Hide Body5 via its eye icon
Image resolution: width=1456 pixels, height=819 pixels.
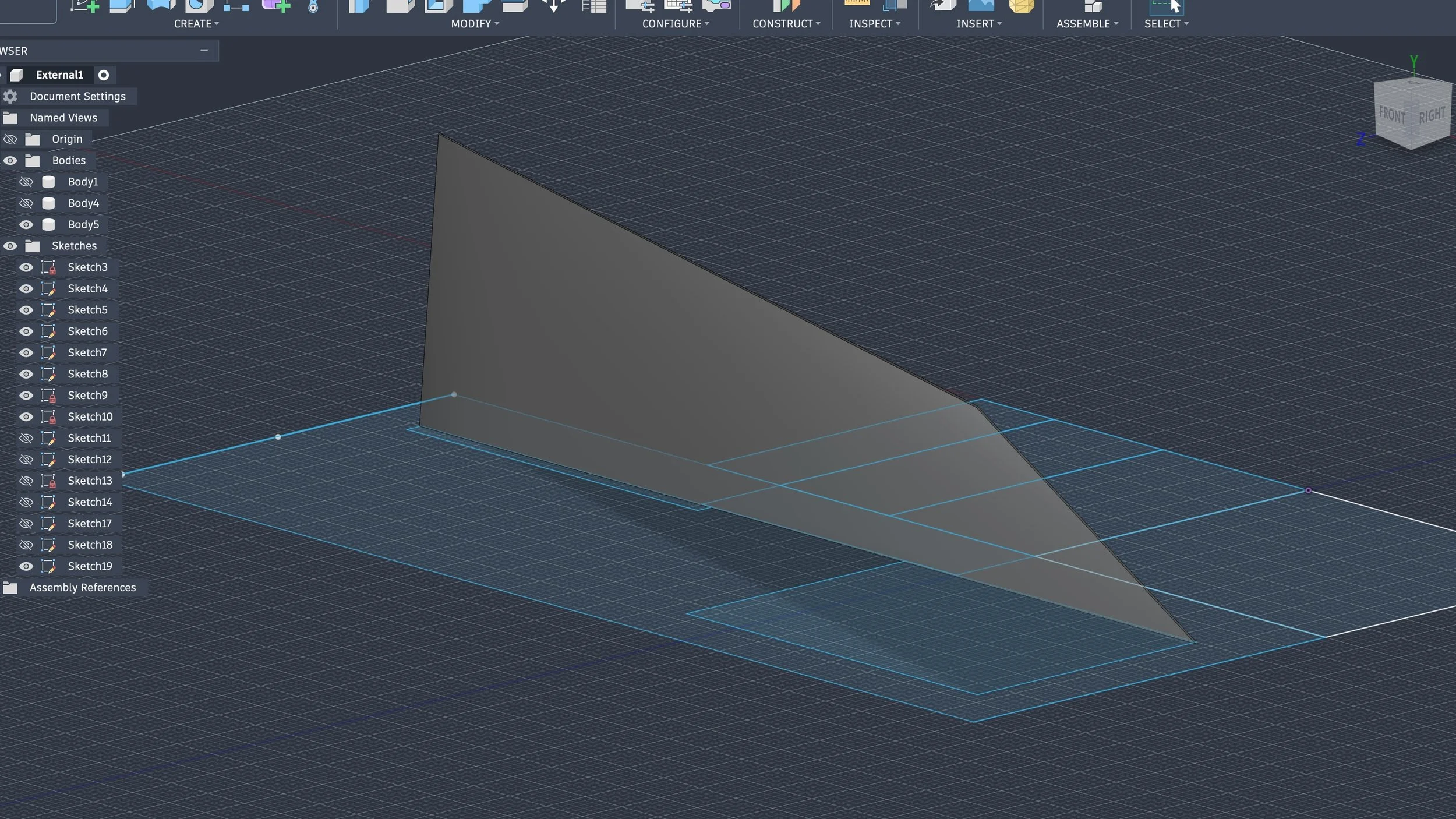pos(26,224)
